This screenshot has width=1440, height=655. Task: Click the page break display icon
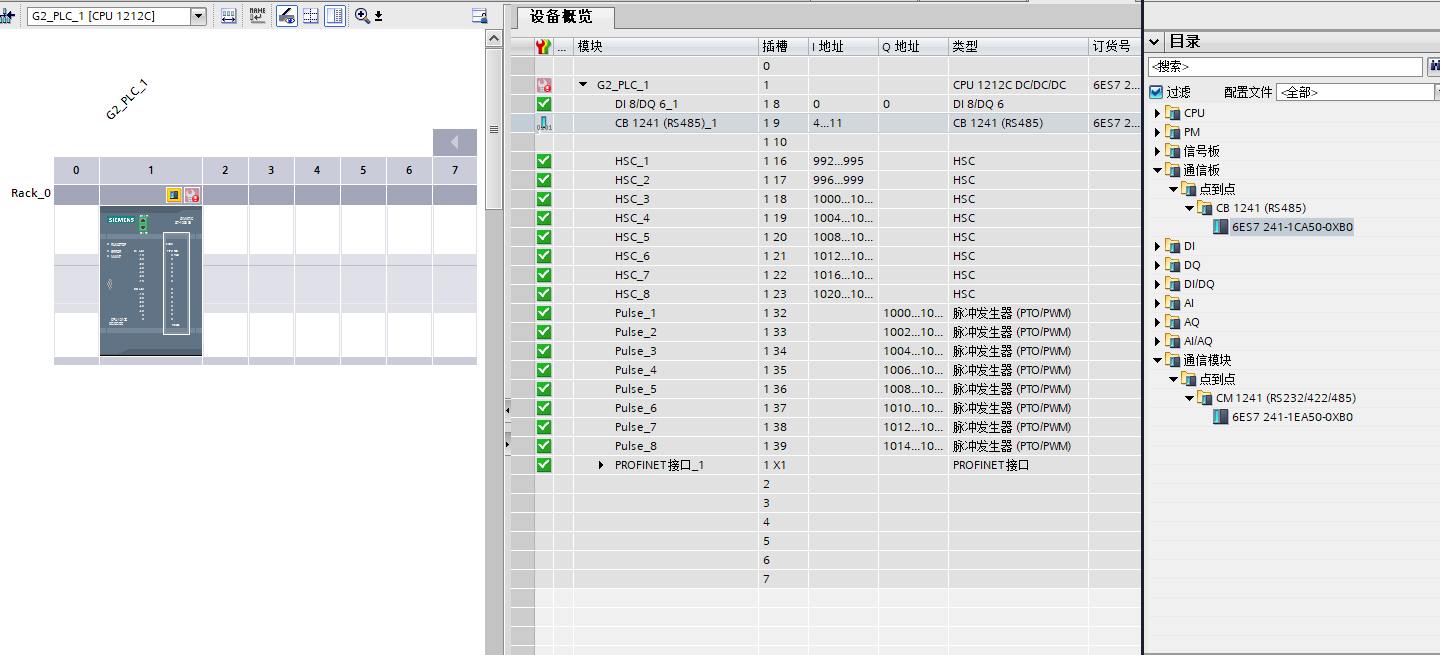tap(311, 16)
